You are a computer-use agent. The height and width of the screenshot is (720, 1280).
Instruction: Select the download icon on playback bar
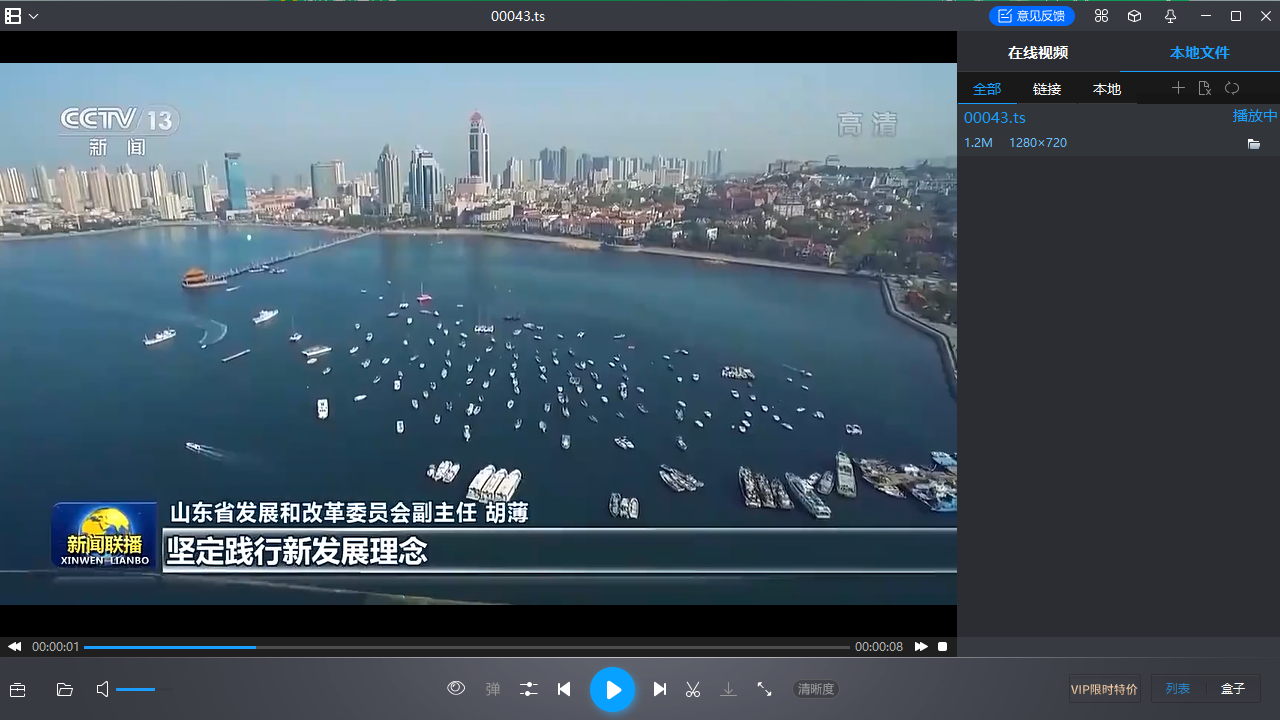click(728, 689)
